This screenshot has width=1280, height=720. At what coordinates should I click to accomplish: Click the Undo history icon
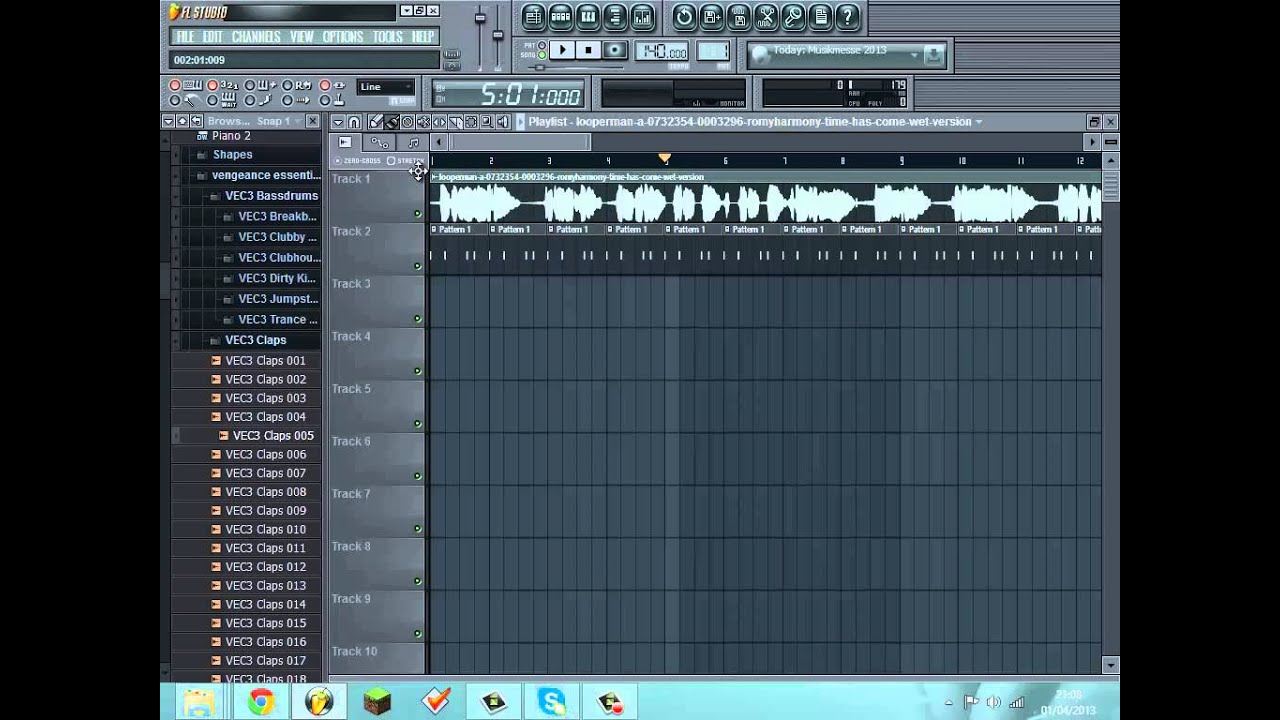pos(684,17)
